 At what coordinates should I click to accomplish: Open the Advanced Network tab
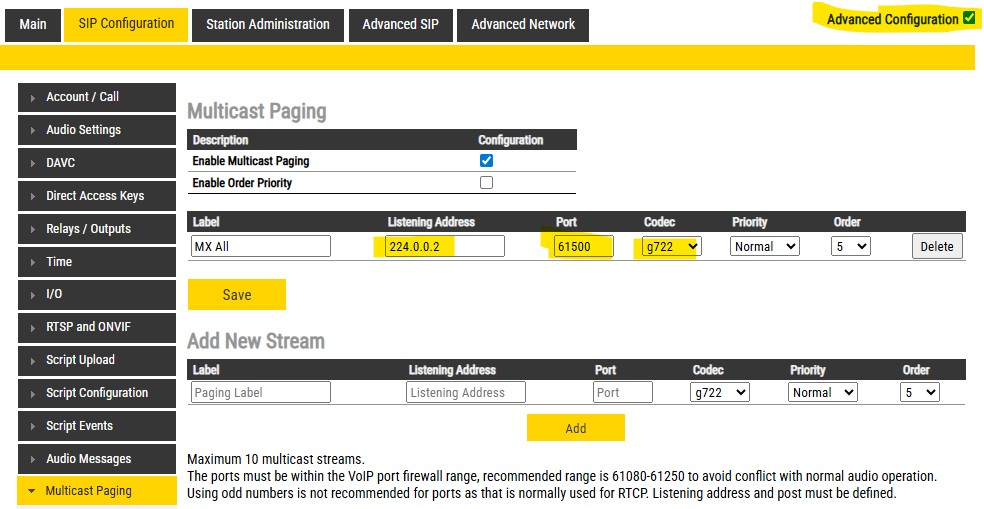click(523, 25)
